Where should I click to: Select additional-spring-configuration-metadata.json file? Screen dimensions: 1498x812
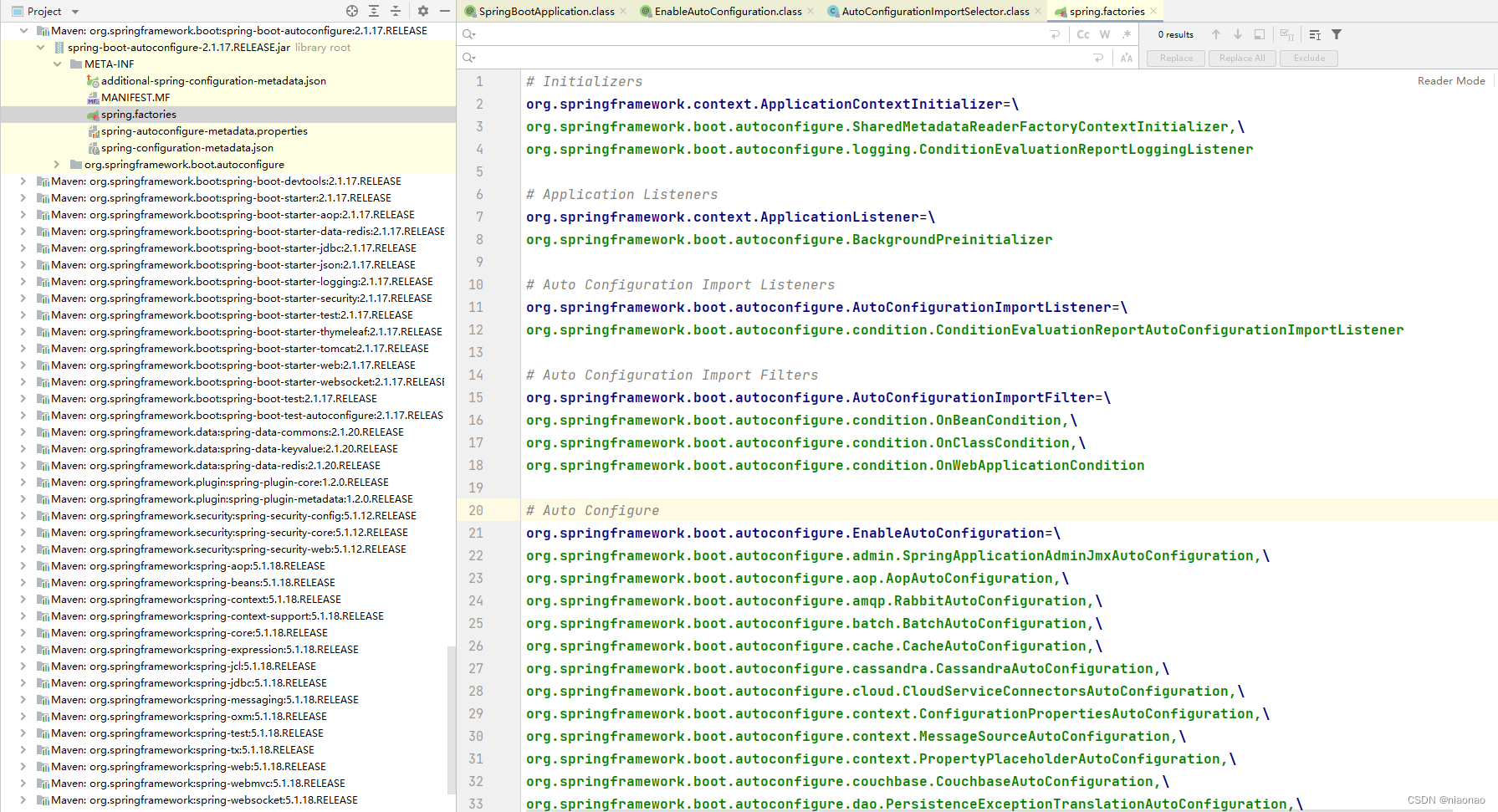pos(213,80)
